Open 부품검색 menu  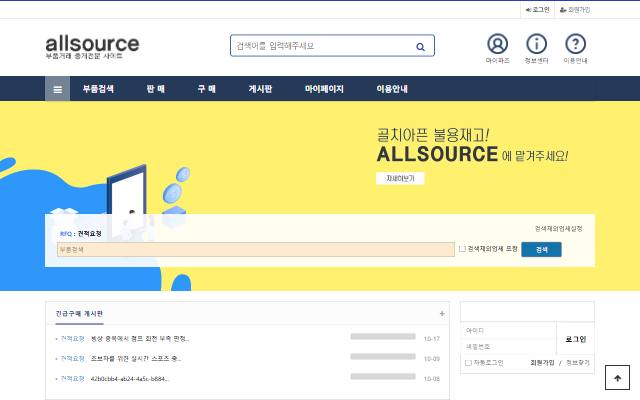click(98, 89)
